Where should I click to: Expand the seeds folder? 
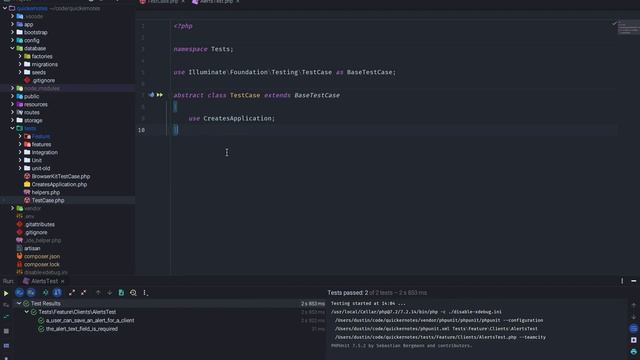pos(20,72)
